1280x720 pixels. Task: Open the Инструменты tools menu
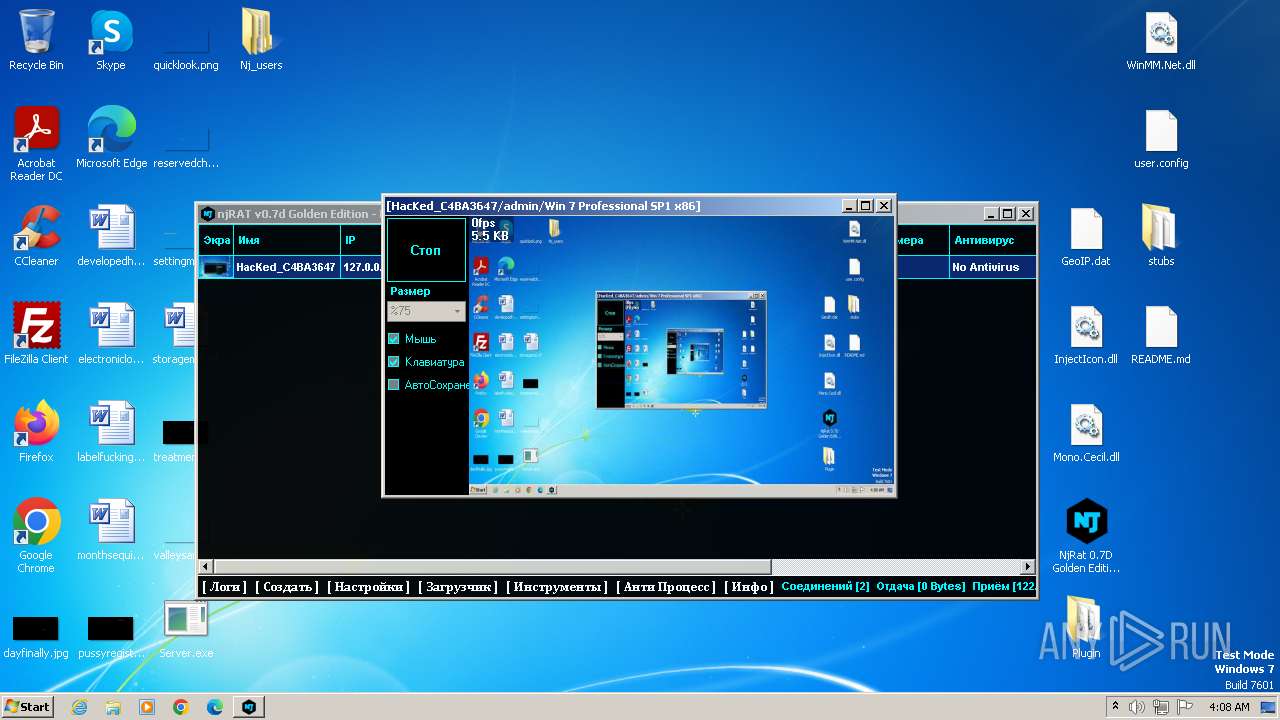pyautogui.click(x=557, y=587)
